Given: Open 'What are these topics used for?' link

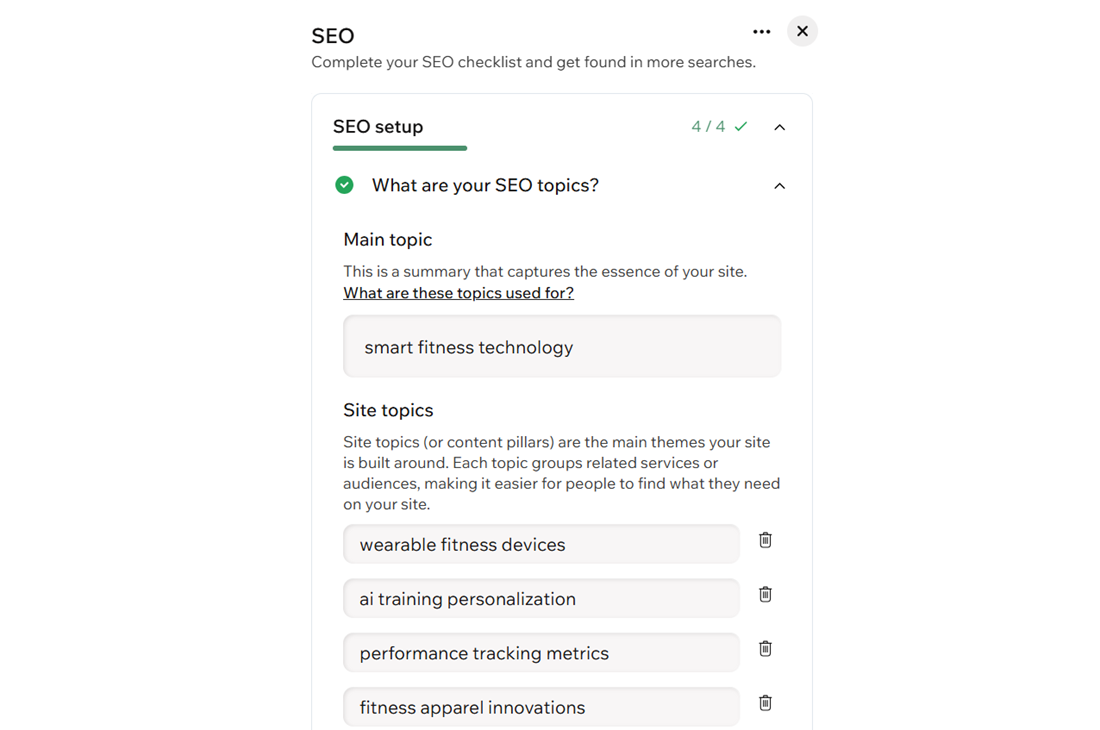Looking at the screenshot, I should (458, 292).
